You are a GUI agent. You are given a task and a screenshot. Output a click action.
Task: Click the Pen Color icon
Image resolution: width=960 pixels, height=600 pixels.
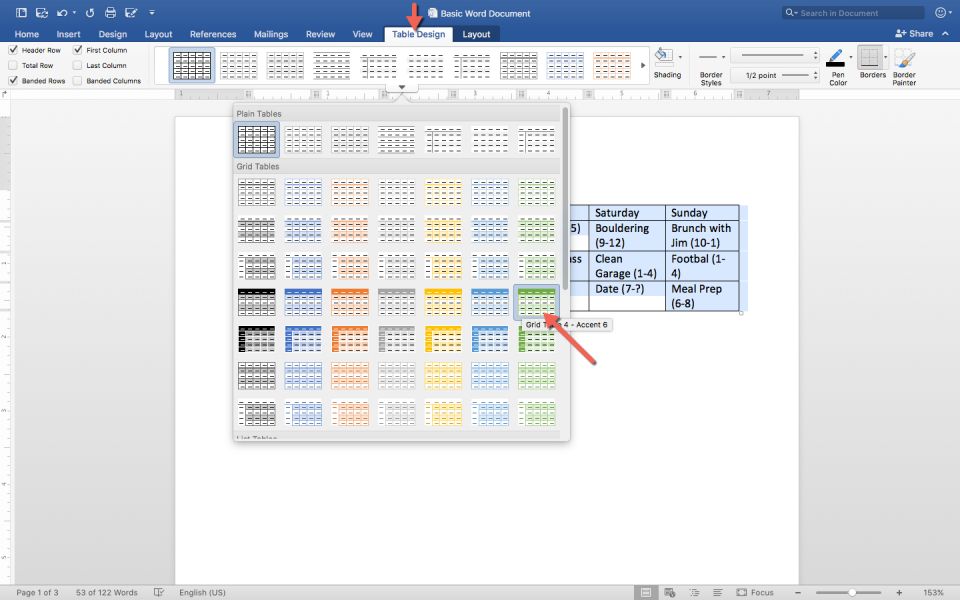coord(837,59)
